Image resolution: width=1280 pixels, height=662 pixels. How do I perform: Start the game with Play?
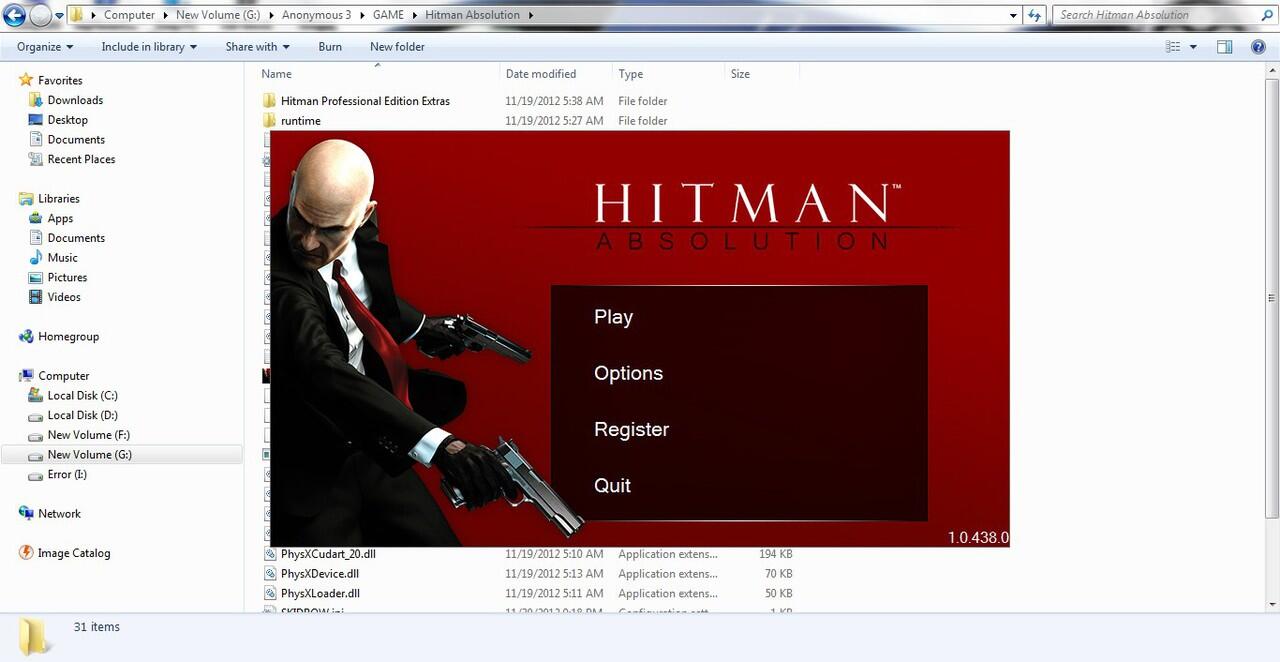click(613, 317)
